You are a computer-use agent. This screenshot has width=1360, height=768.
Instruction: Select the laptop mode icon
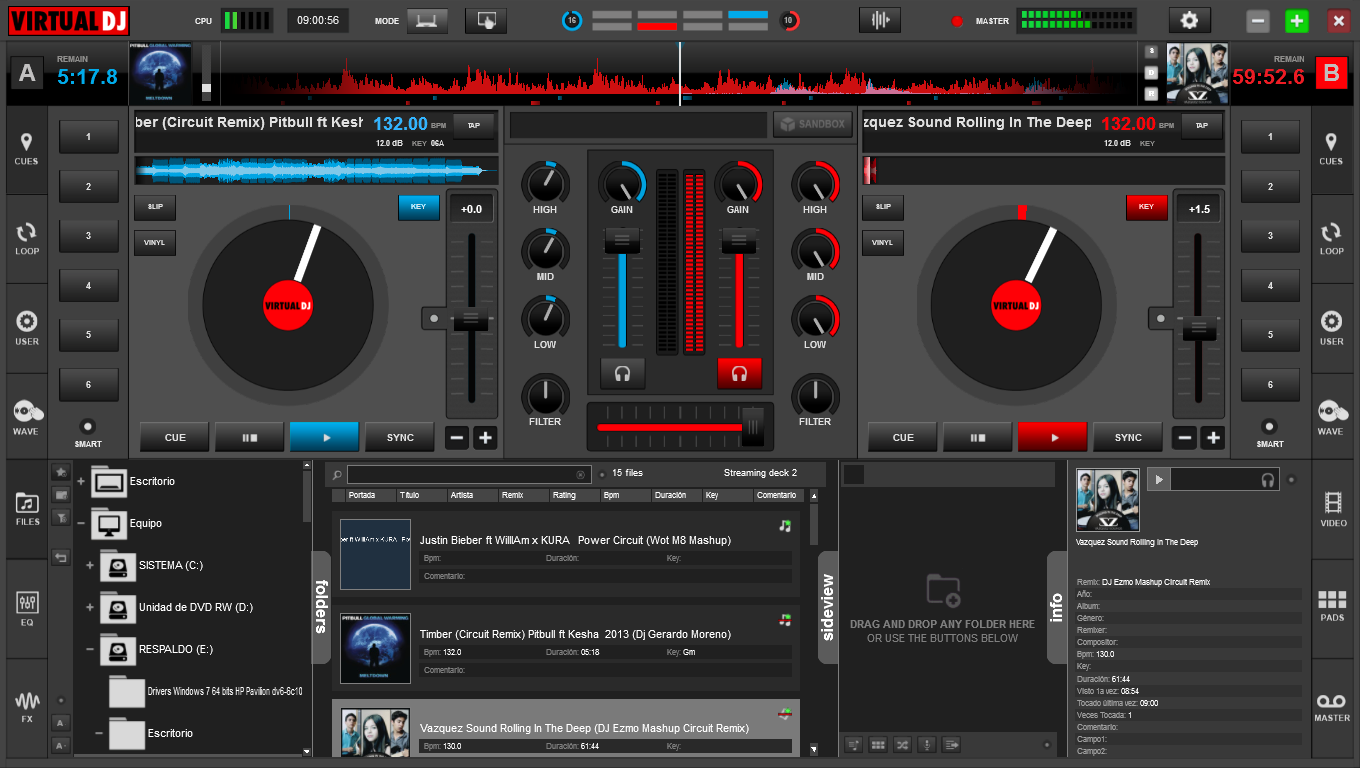[427, 20]
